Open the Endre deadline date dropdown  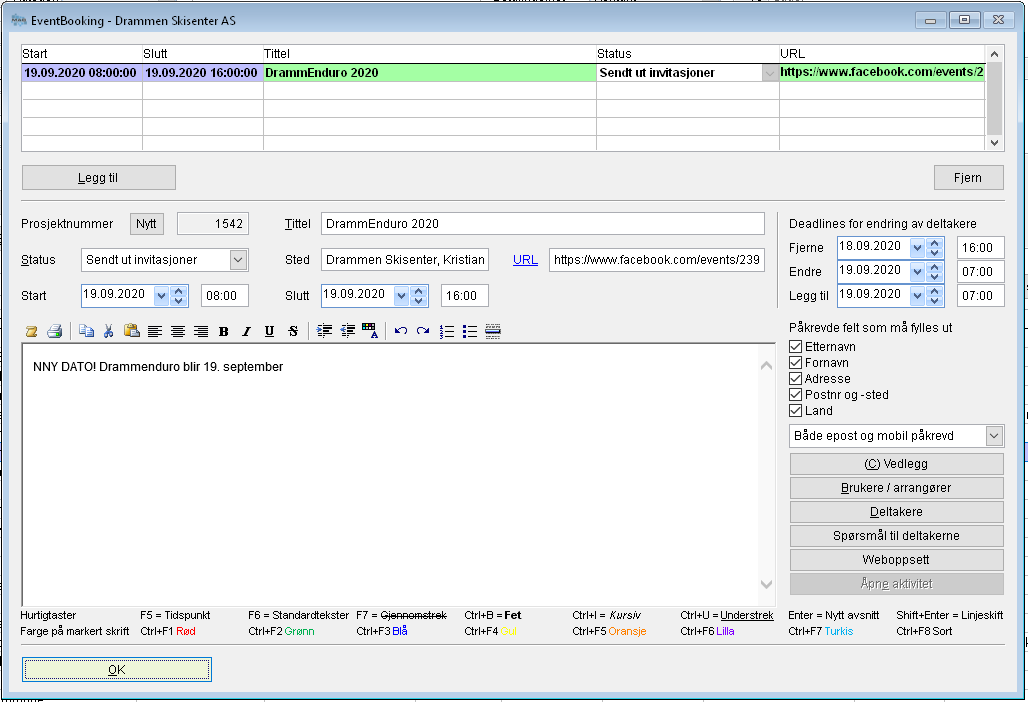click(917, 271)
